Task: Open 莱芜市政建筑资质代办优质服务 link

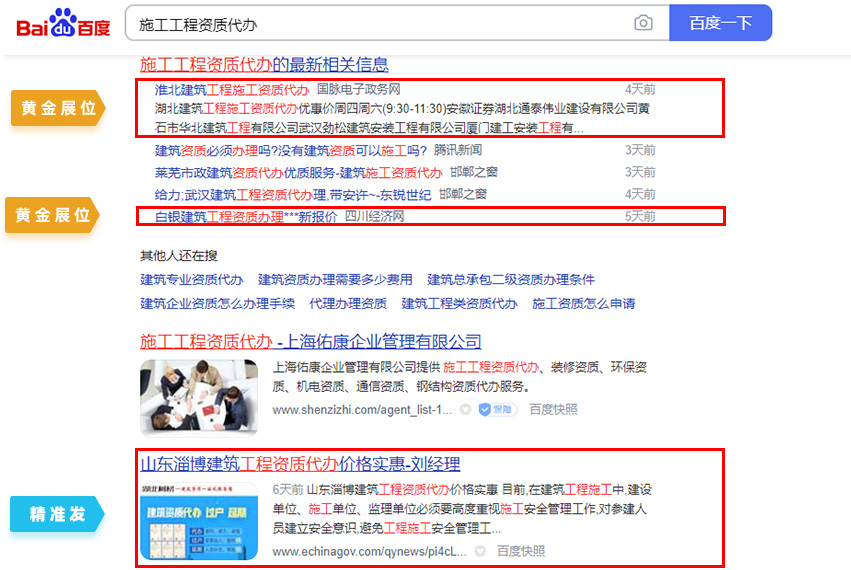Action: [x=299, y=173]
